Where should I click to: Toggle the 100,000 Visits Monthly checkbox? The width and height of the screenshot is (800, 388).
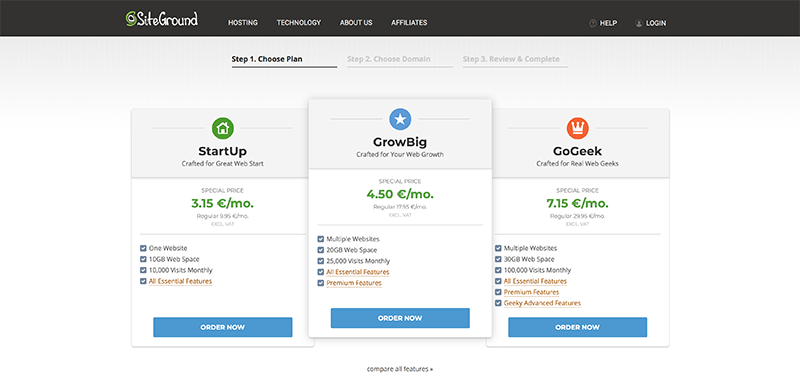[x=498, y=270]
